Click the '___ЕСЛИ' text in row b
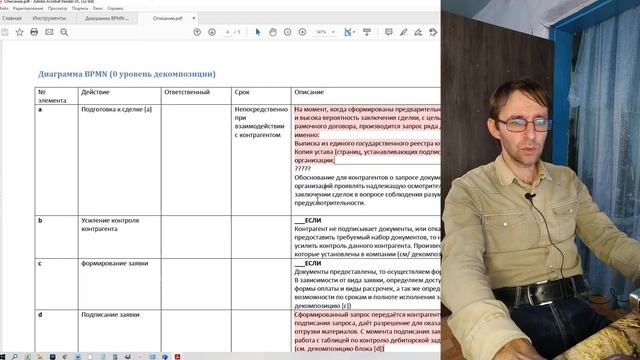 pyautogui.click(x=308, y=220)
